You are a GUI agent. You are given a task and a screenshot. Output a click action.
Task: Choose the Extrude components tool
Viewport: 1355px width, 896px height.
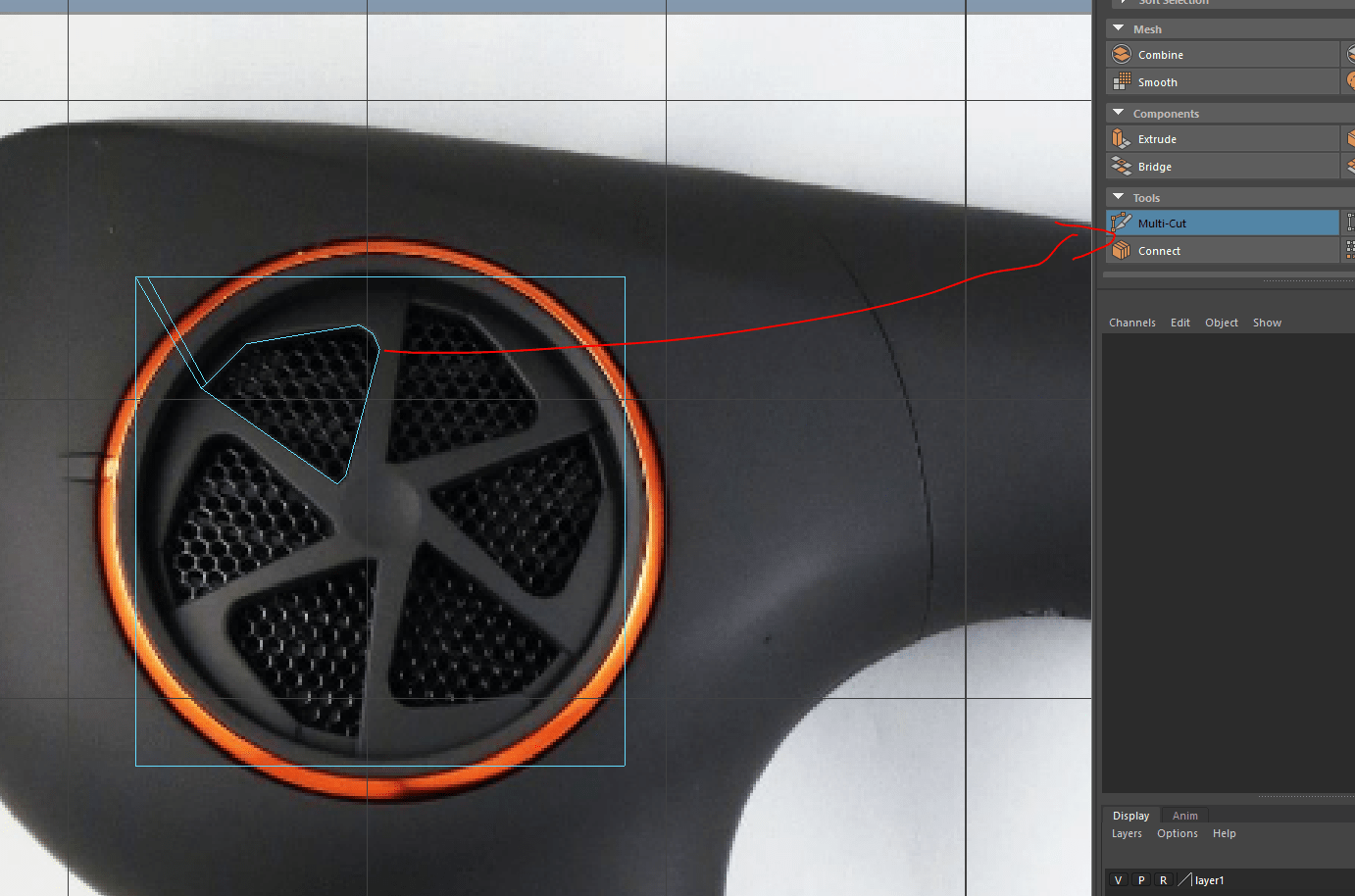pos(1223,139)
